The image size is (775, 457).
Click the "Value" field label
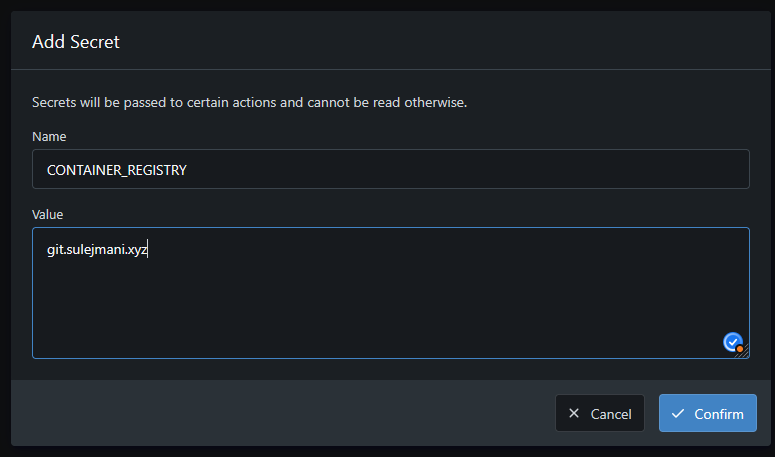45,214
